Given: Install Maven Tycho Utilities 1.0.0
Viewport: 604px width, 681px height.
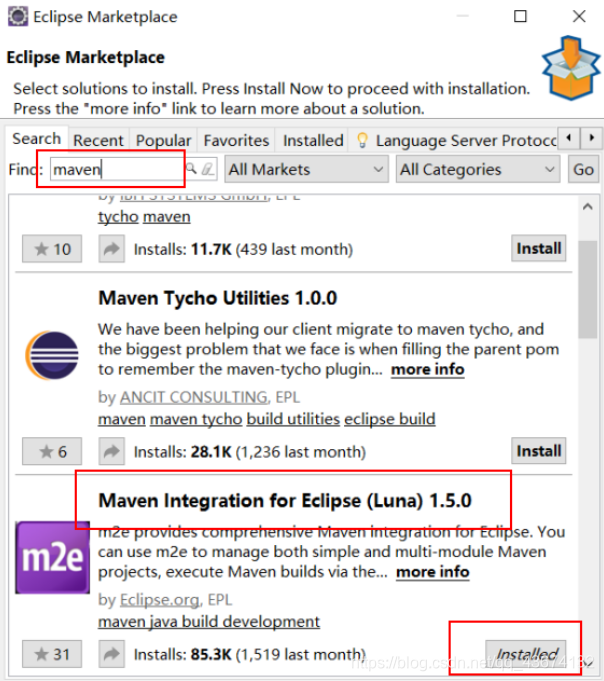Looking at the screenshot, I should 538,451.
